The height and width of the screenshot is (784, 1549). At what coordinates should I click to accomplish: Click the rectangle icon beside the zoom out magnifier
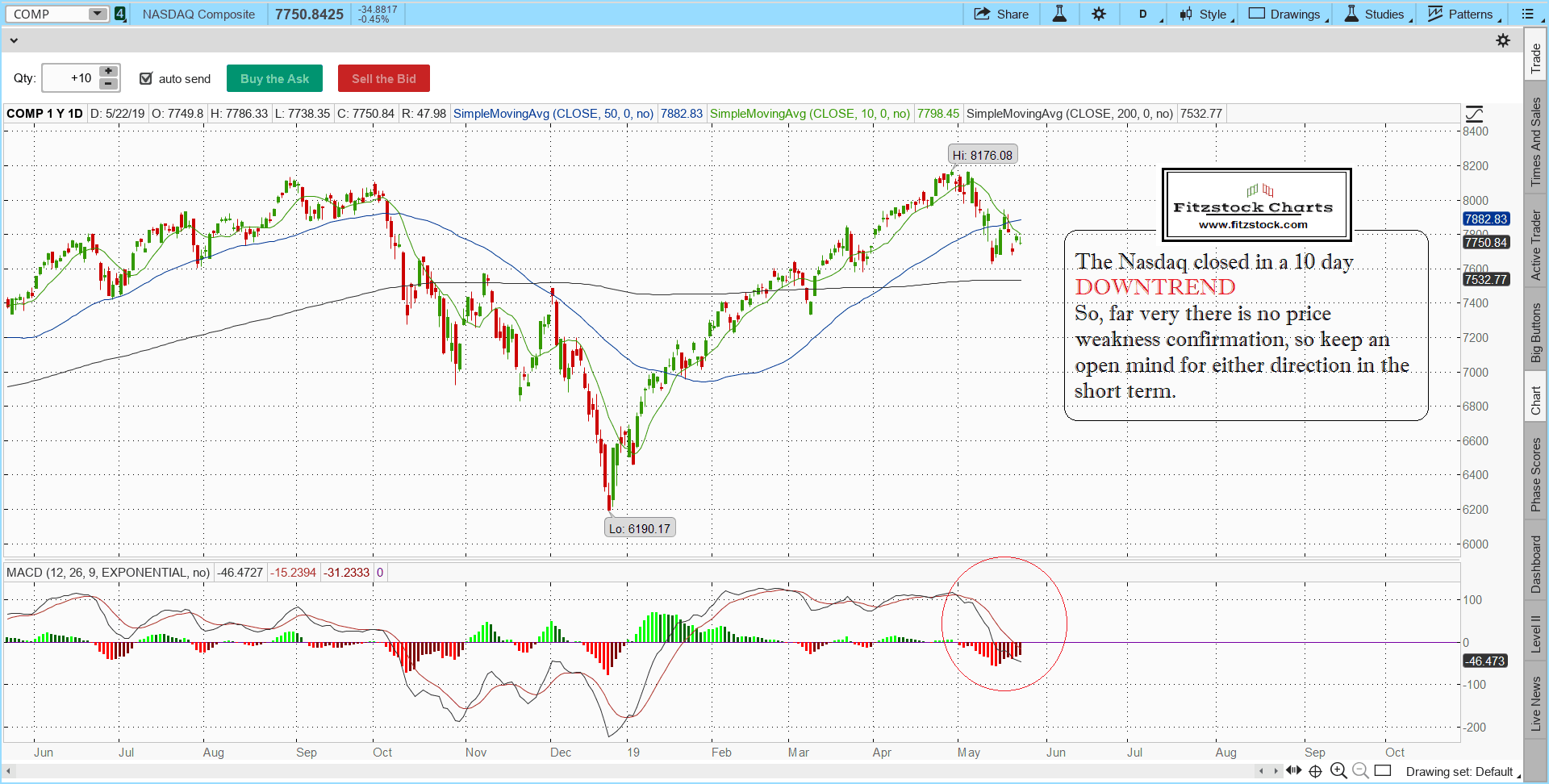click(1383, 770)
